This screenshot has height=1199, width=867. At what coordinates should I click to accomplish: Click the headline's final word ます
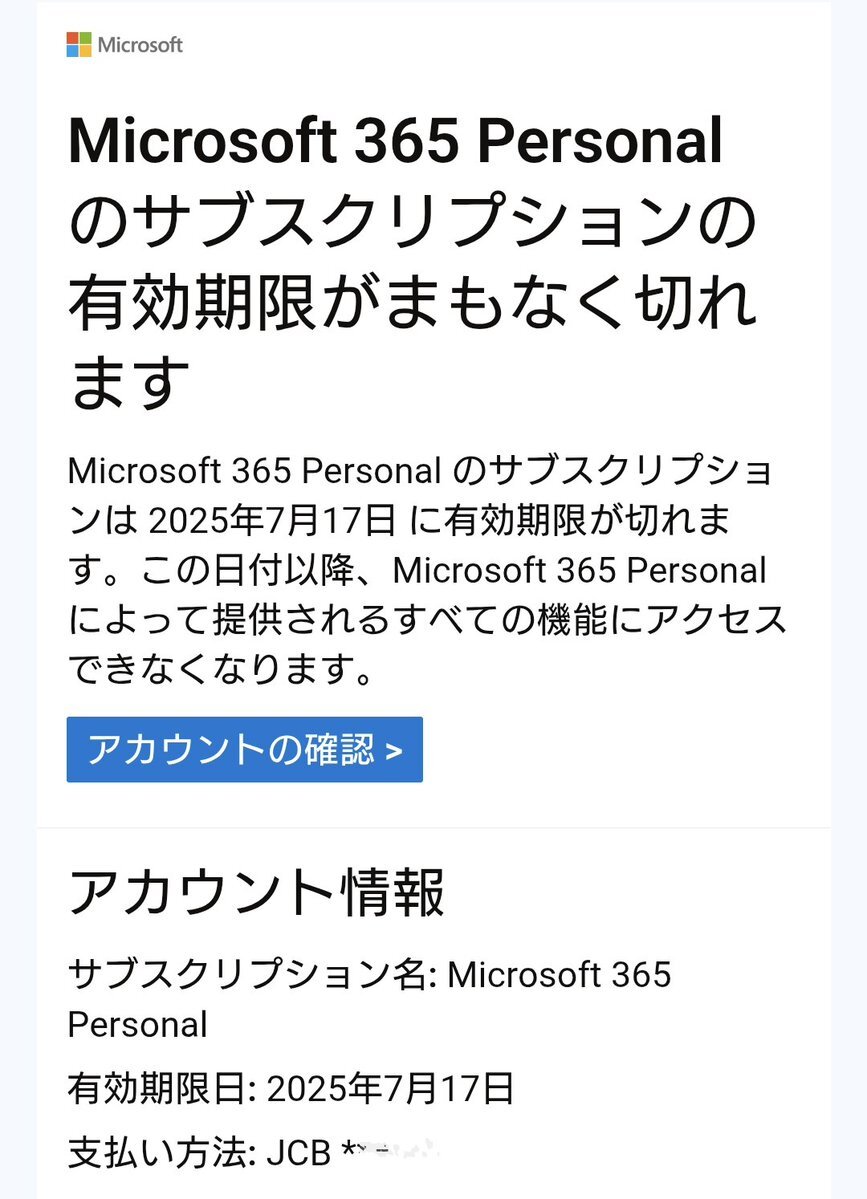pyautogui.click(x=128, y=382)
